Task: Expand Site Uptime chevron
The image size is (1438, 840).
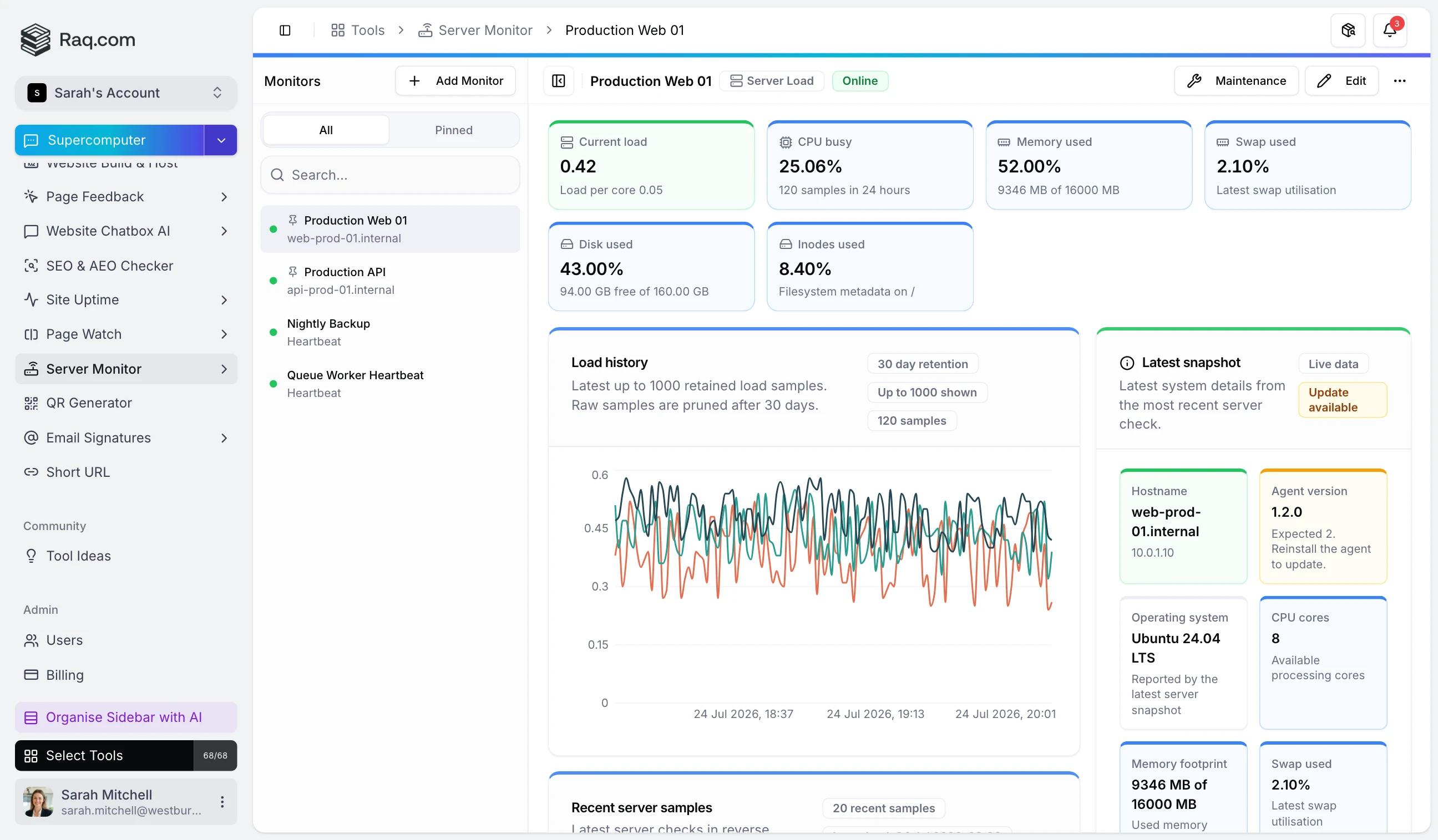Action: (224, 300)
